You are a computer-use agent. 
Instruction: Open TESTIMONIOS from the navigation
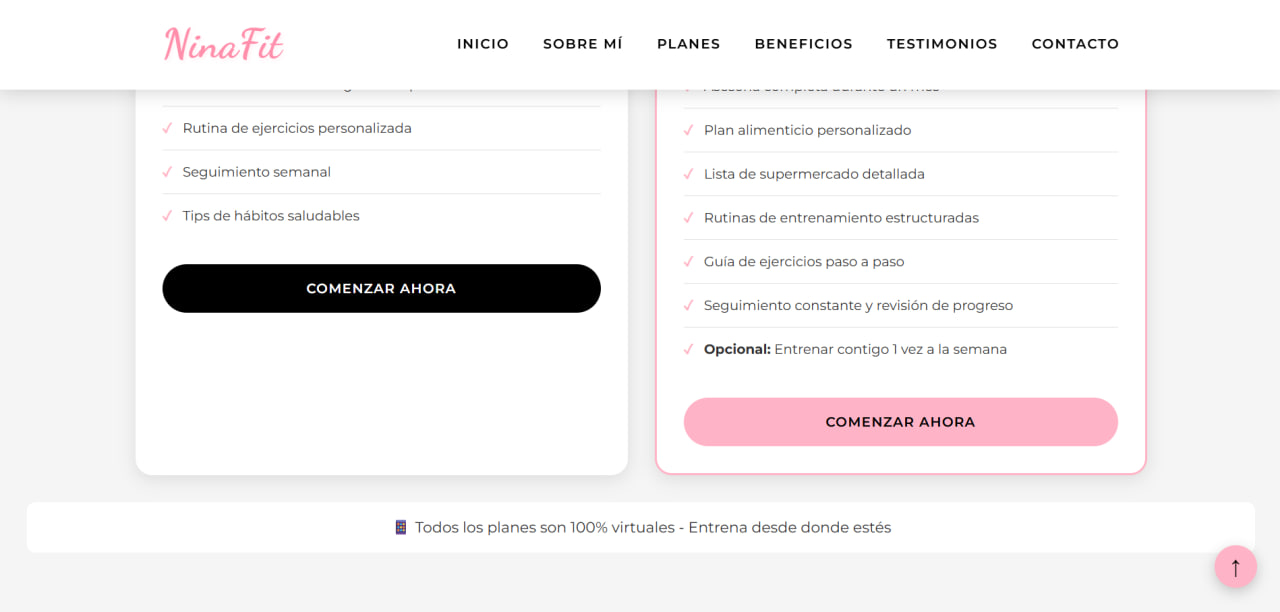tap(942, 43)
